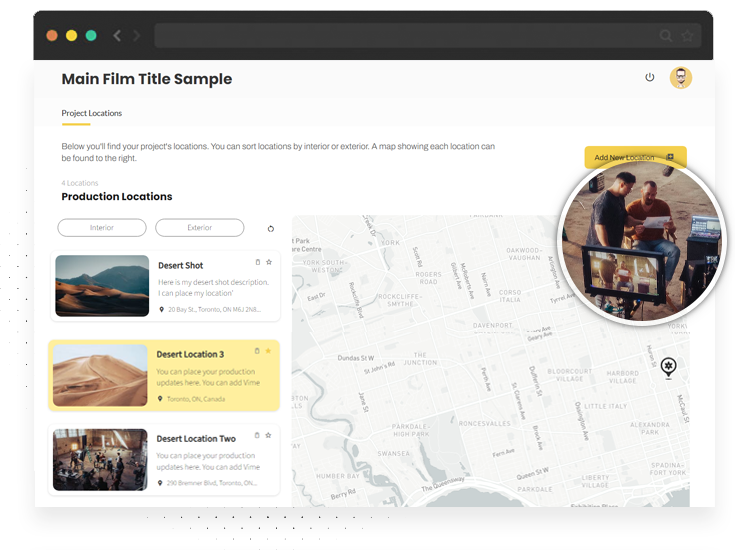Delete Desert Location Two with trash icon
Image resolution: width=735 pixels, height=550 pixels.
point(257,435)
